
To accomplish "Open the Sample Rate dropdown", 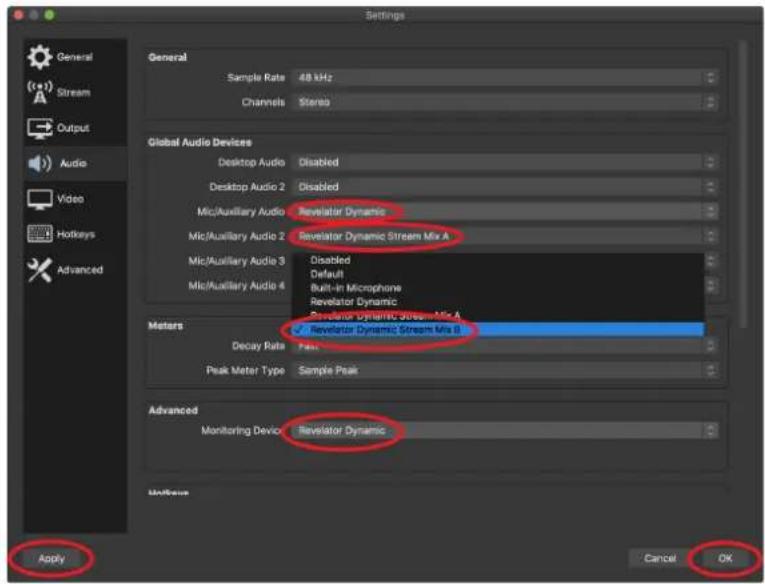I will 505,78.
